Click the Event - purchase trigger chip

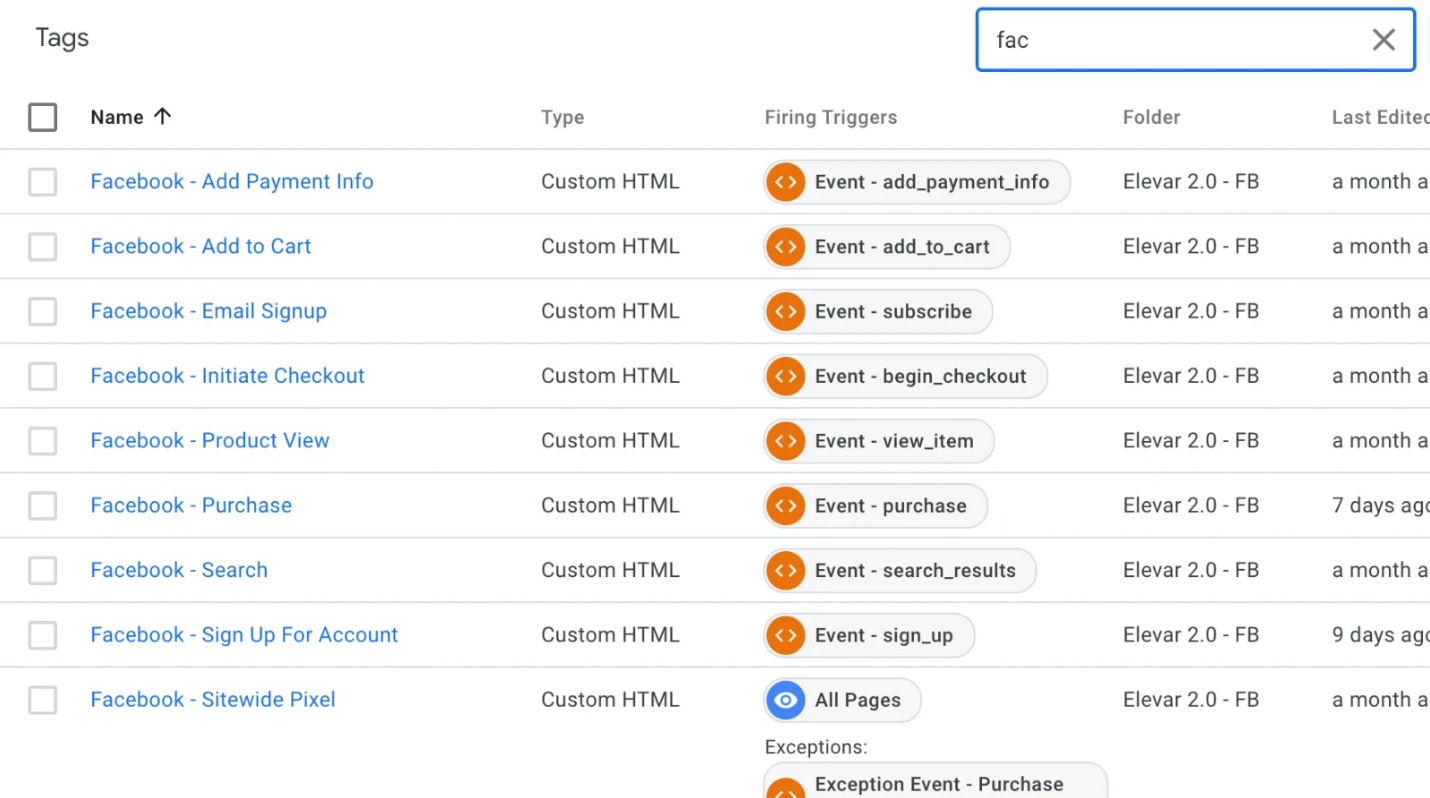click(x=890, y=506)
